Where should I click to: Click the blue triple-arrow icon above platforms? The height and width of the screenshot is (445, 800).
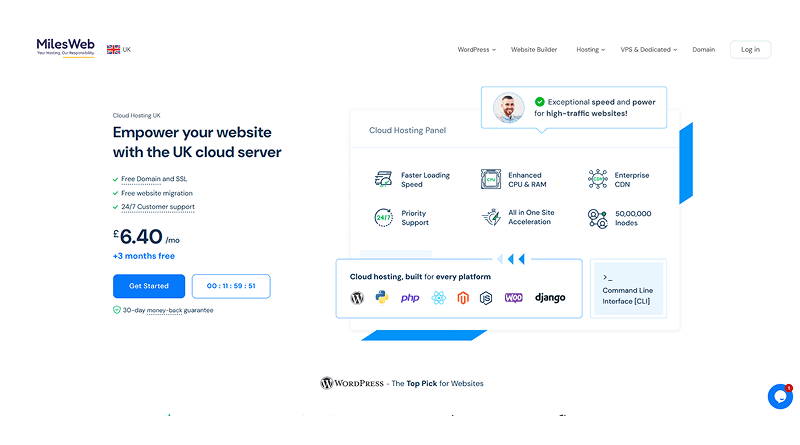click(x=511, y=259)
